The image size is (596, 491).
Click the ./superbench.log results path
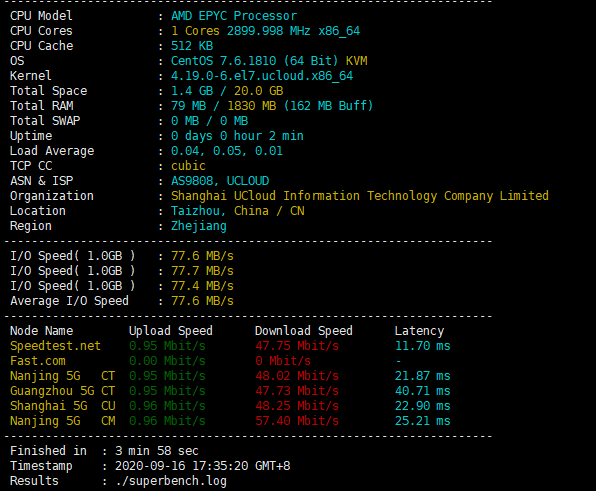(171, 481)
